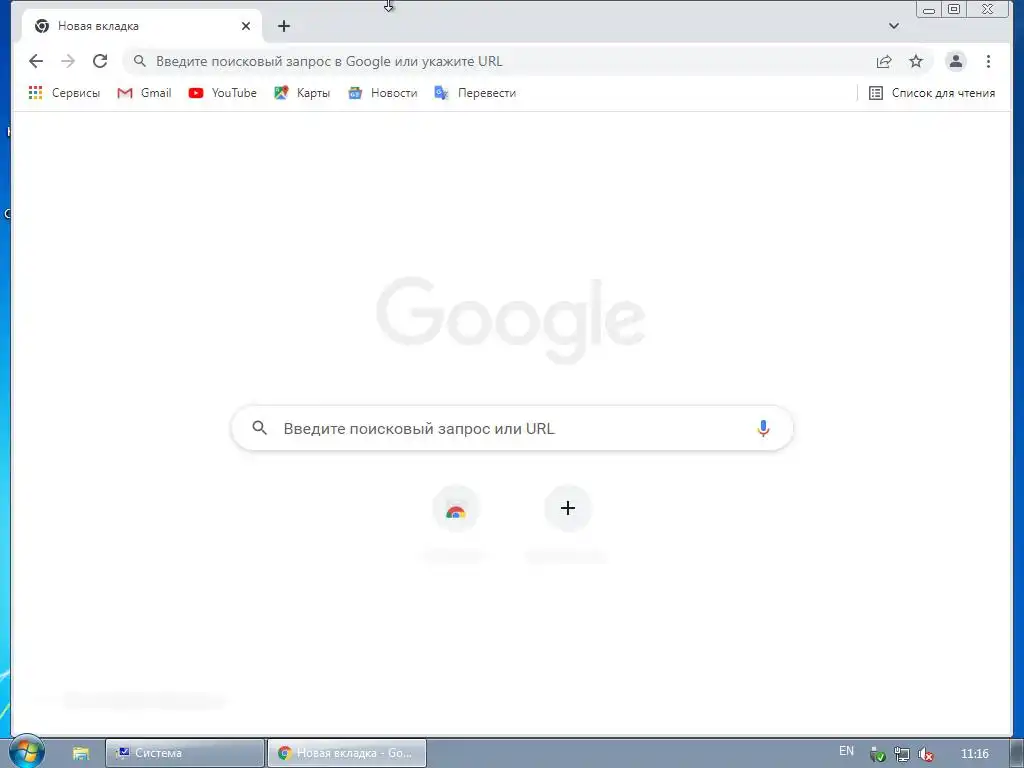Open the EN language indicator in the tray

(846, 752)
